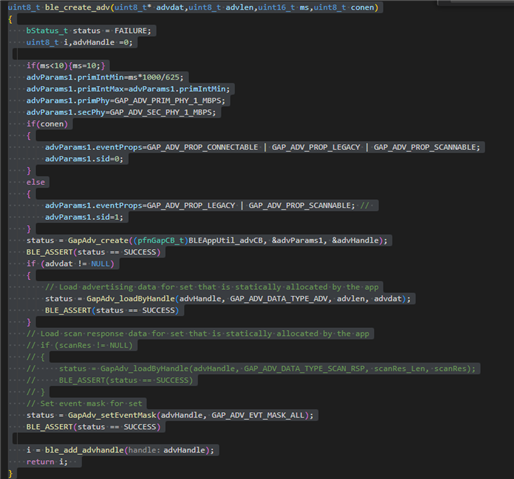
Task: Click the ble_create_adv function name
Action: tap(77, 7)
